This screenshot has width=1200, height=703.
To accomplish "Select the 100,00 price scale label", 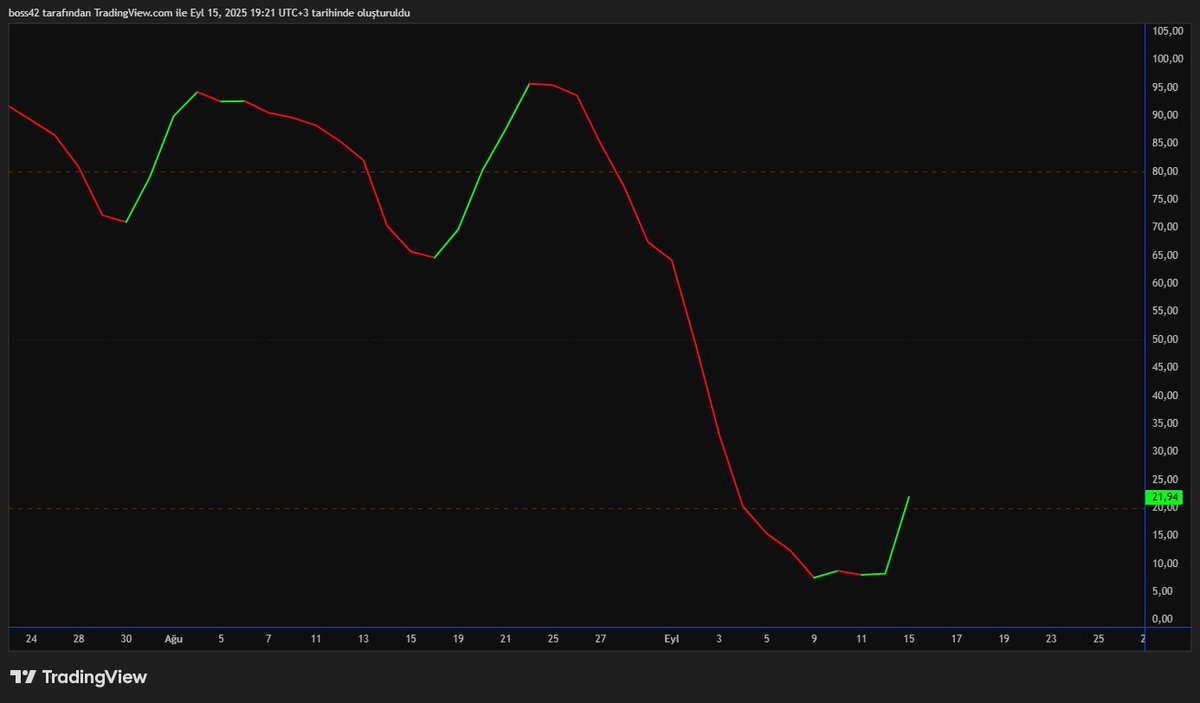I will click(x=1166, y=59).
